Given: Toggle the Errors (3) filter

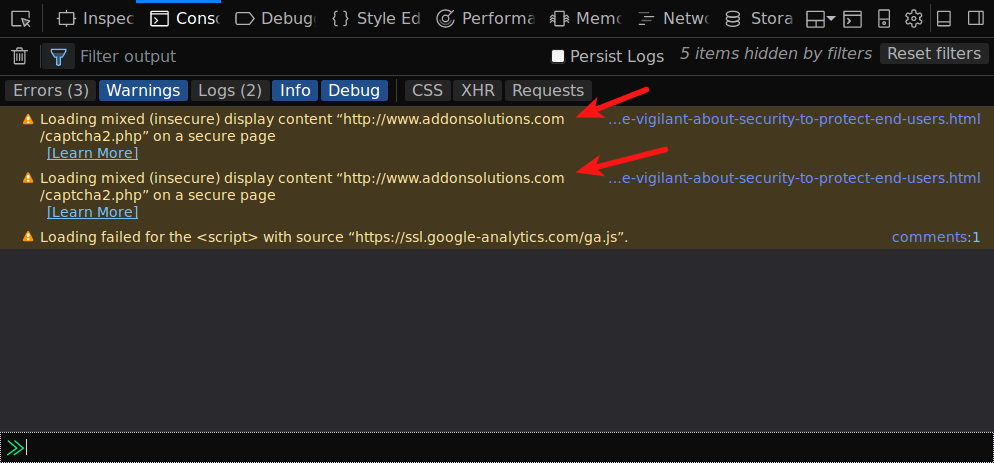Looking at the screenshot, I should click(x=50, y=91).
